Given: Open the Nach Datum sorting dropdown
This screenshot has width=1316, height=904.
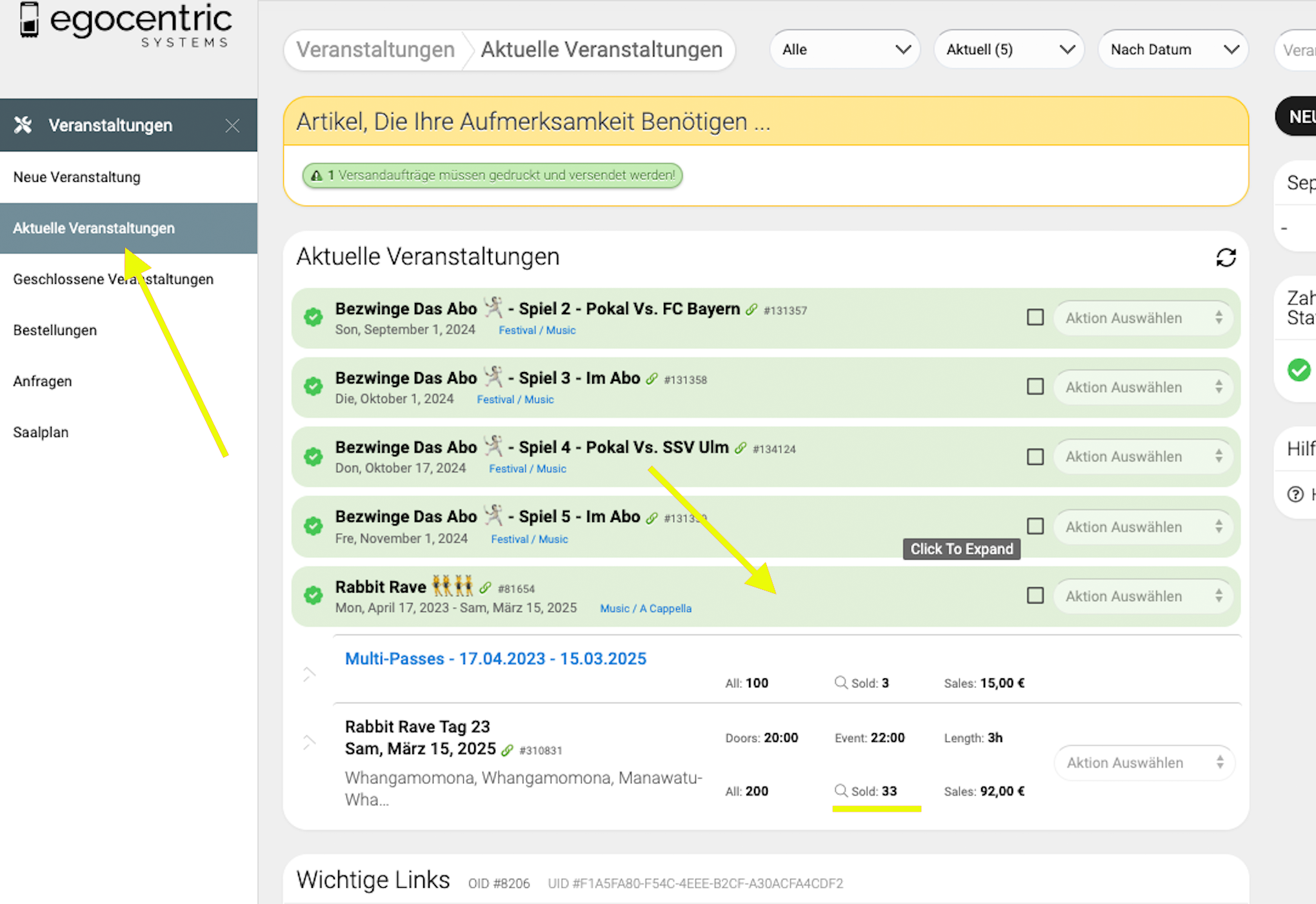Looking at the screenshot, I should (1173, 50).
